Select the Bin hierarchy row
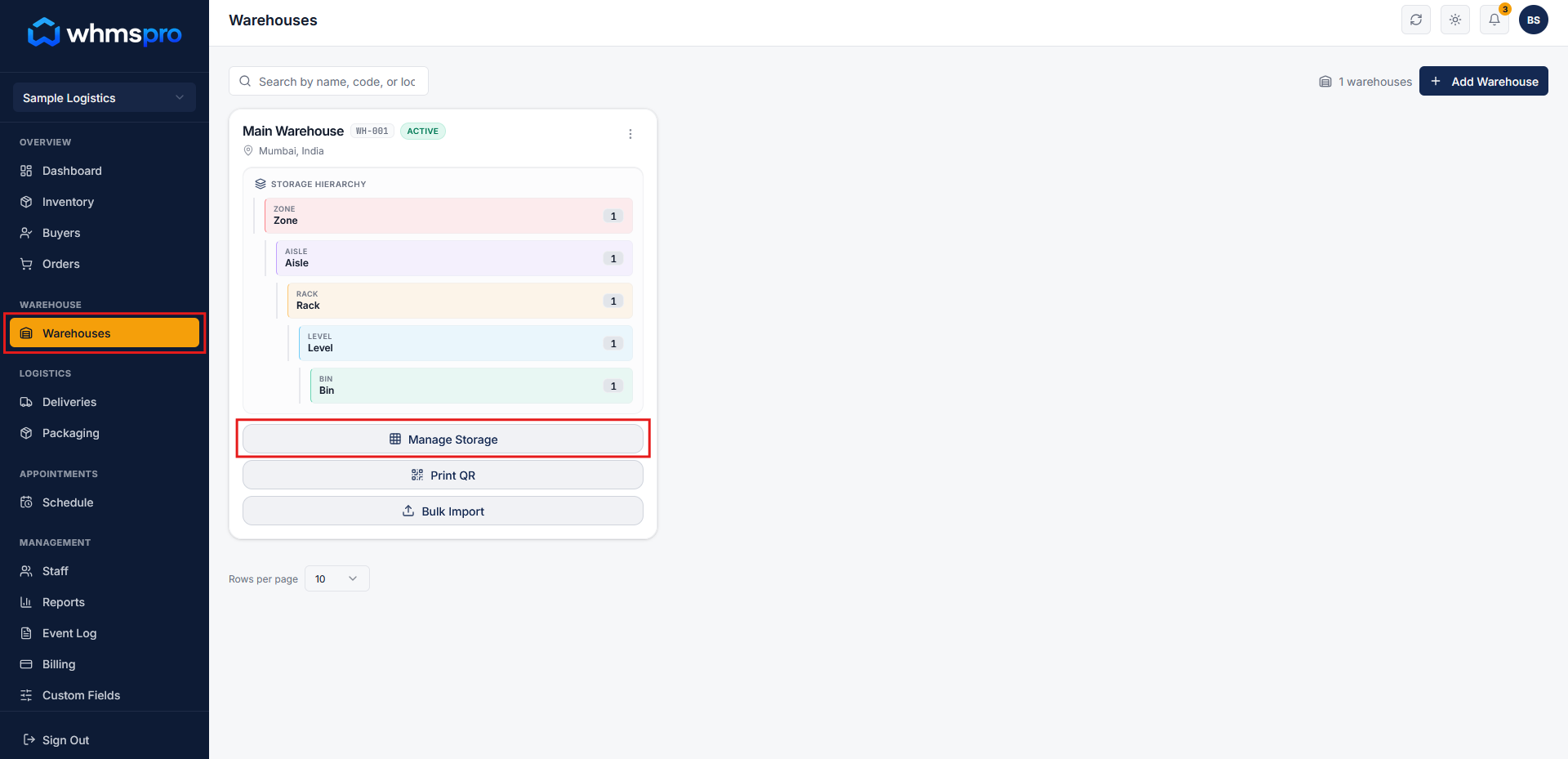The height and width of the screenshot is (759, 1568). pos(471,386)
